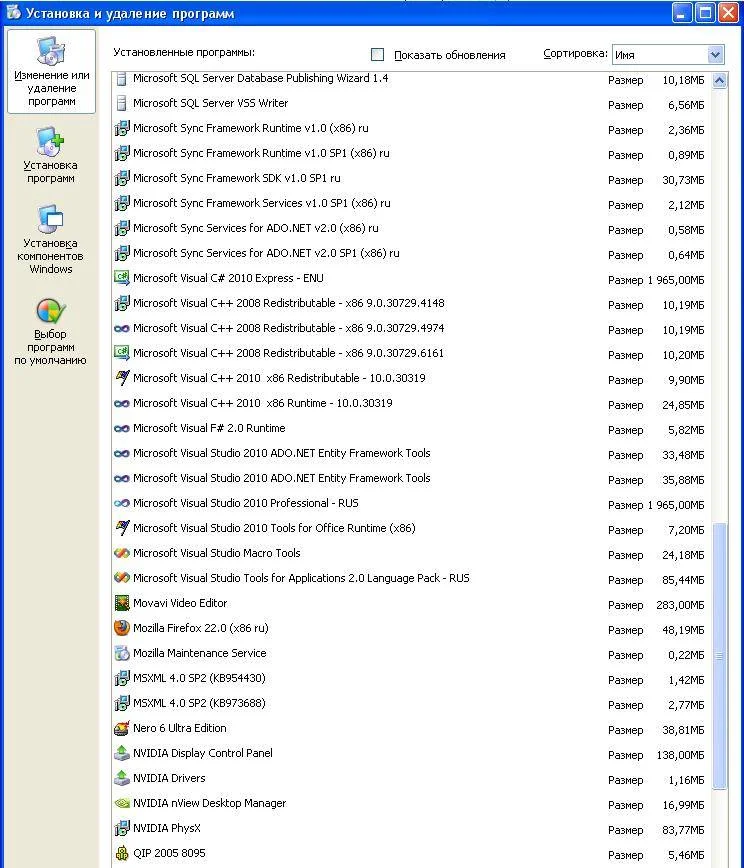
Task: Click icon of MSXML 4.0 SP2 (KB973688)
Action: tap(121, 704)
